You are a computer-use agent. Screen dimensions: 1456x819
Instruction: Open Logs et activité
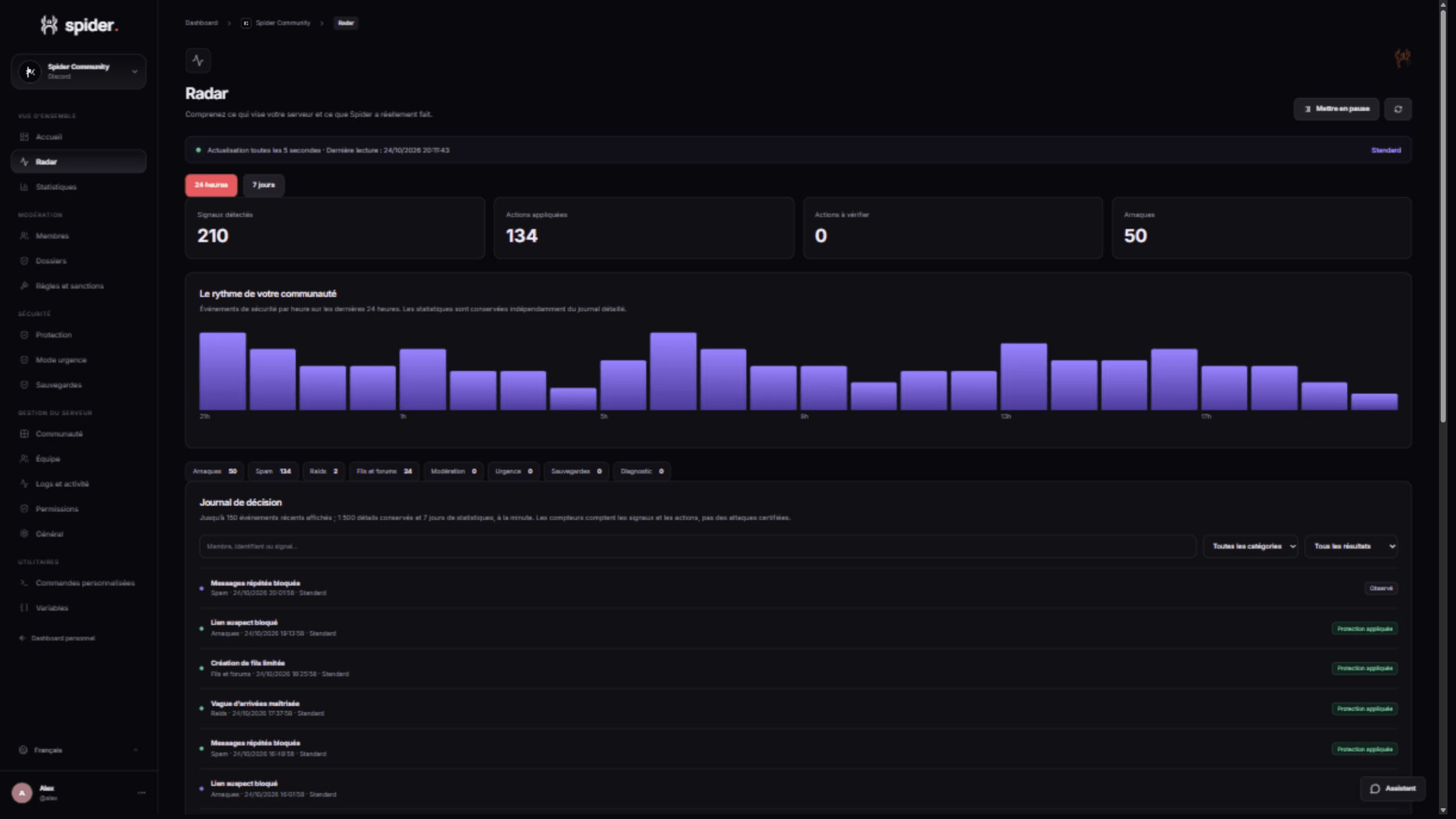[78, 483]
